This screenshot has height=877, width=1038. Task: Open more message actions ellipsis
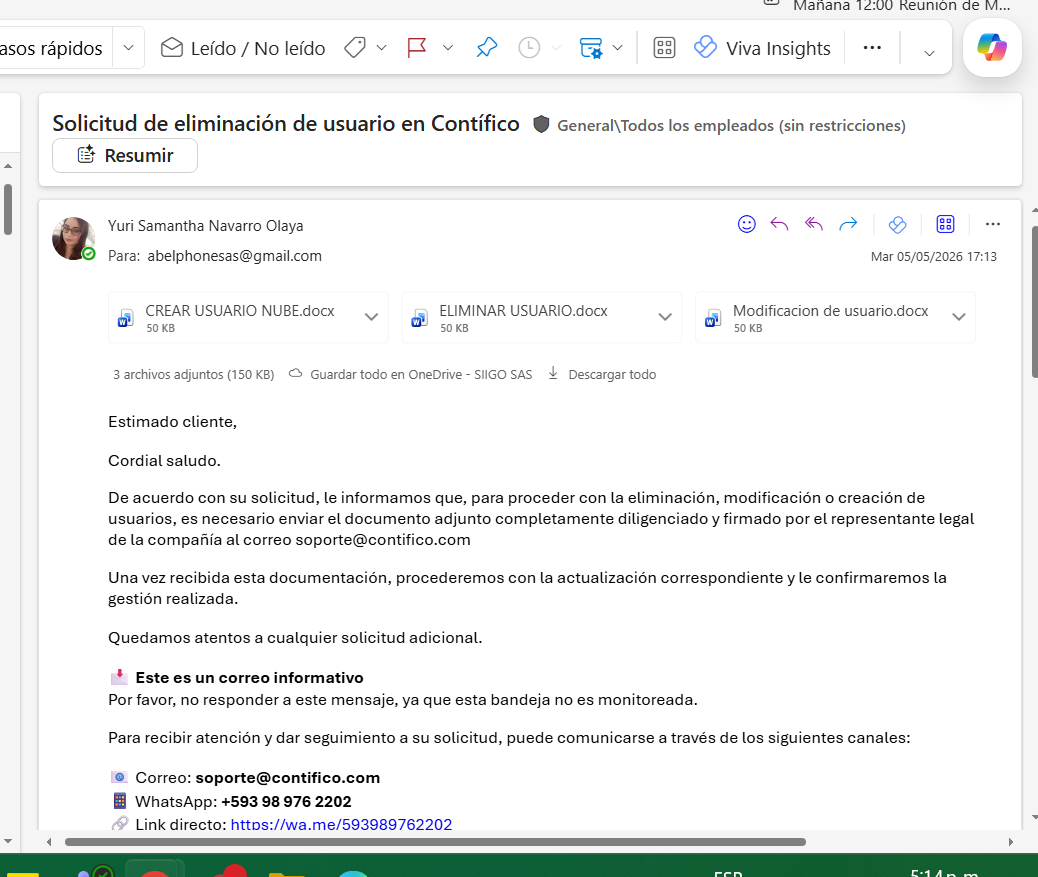click(x=992, y=224)
